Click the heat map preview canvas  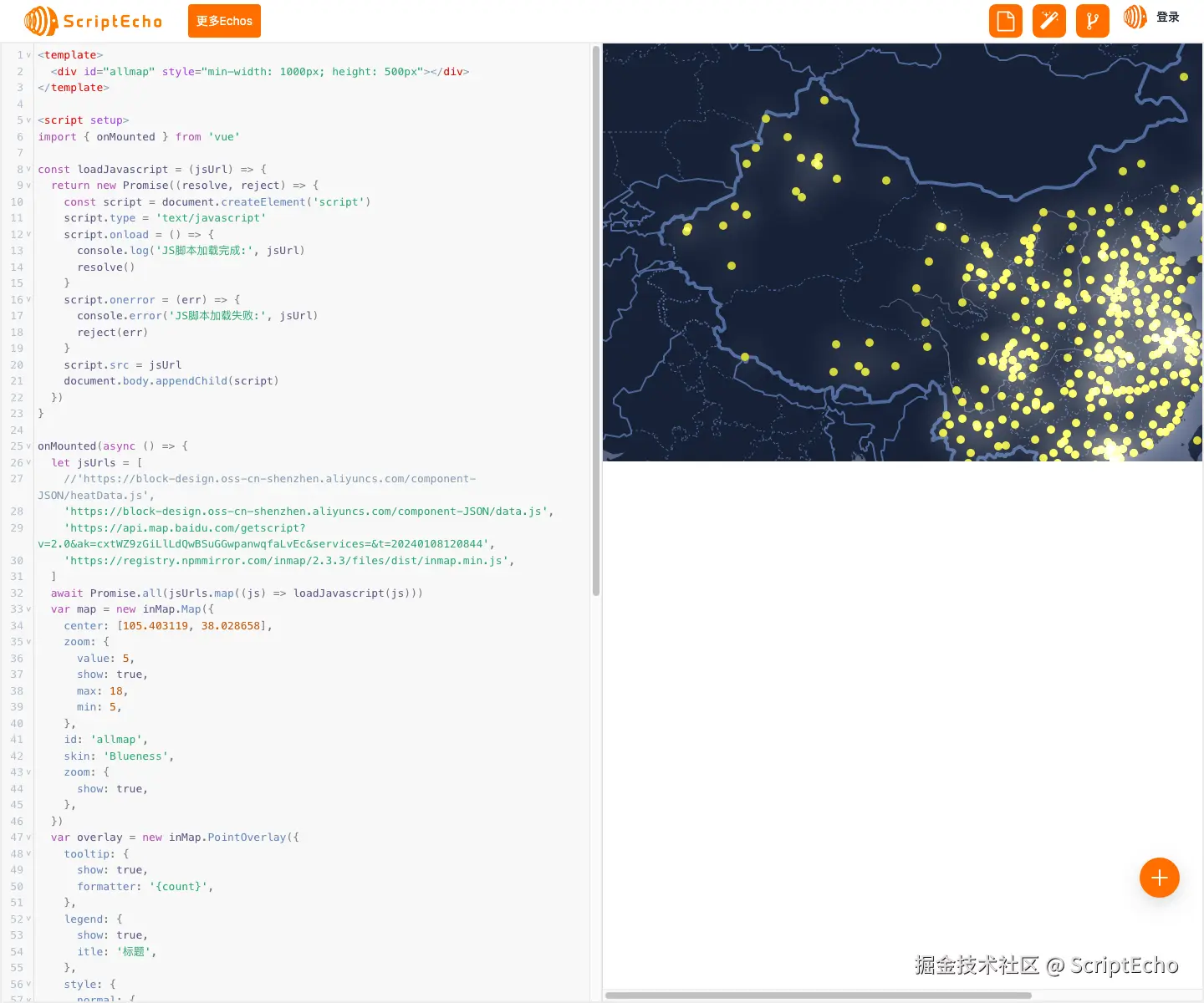[x=902, y=252]
